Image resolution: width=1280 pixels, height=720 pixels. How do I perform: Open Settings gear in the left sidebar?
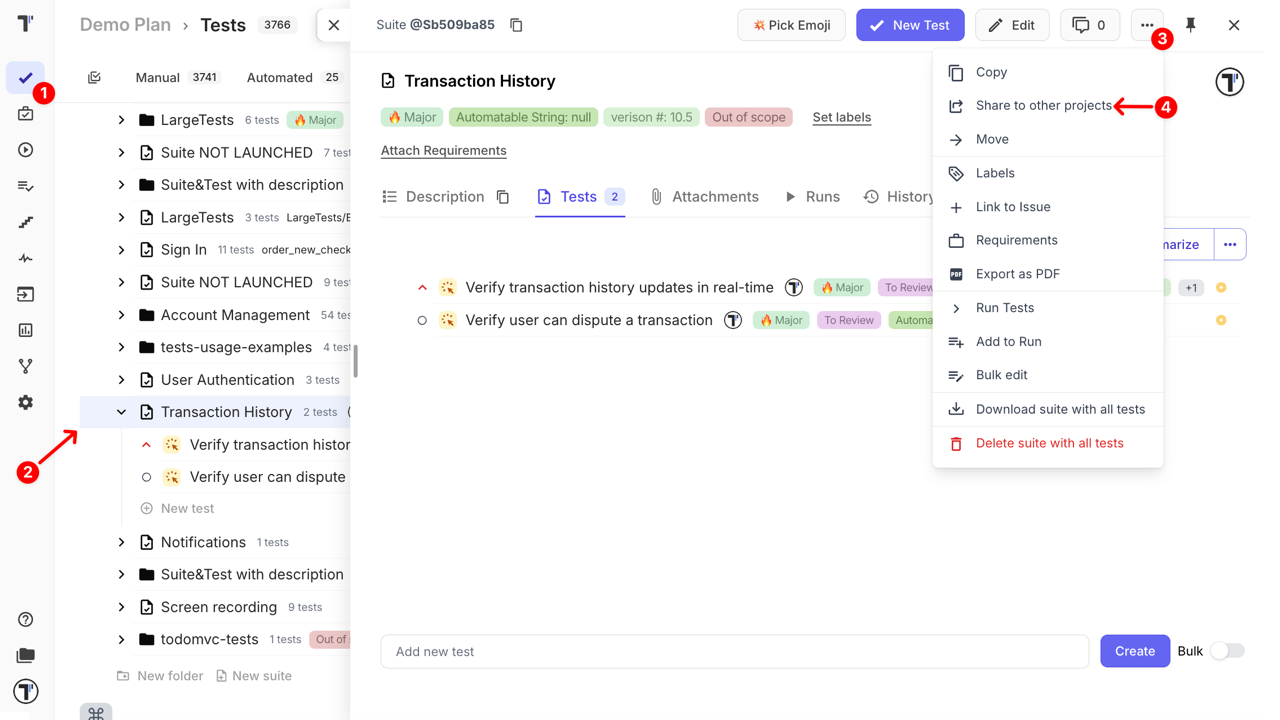(x=25, y=402)
